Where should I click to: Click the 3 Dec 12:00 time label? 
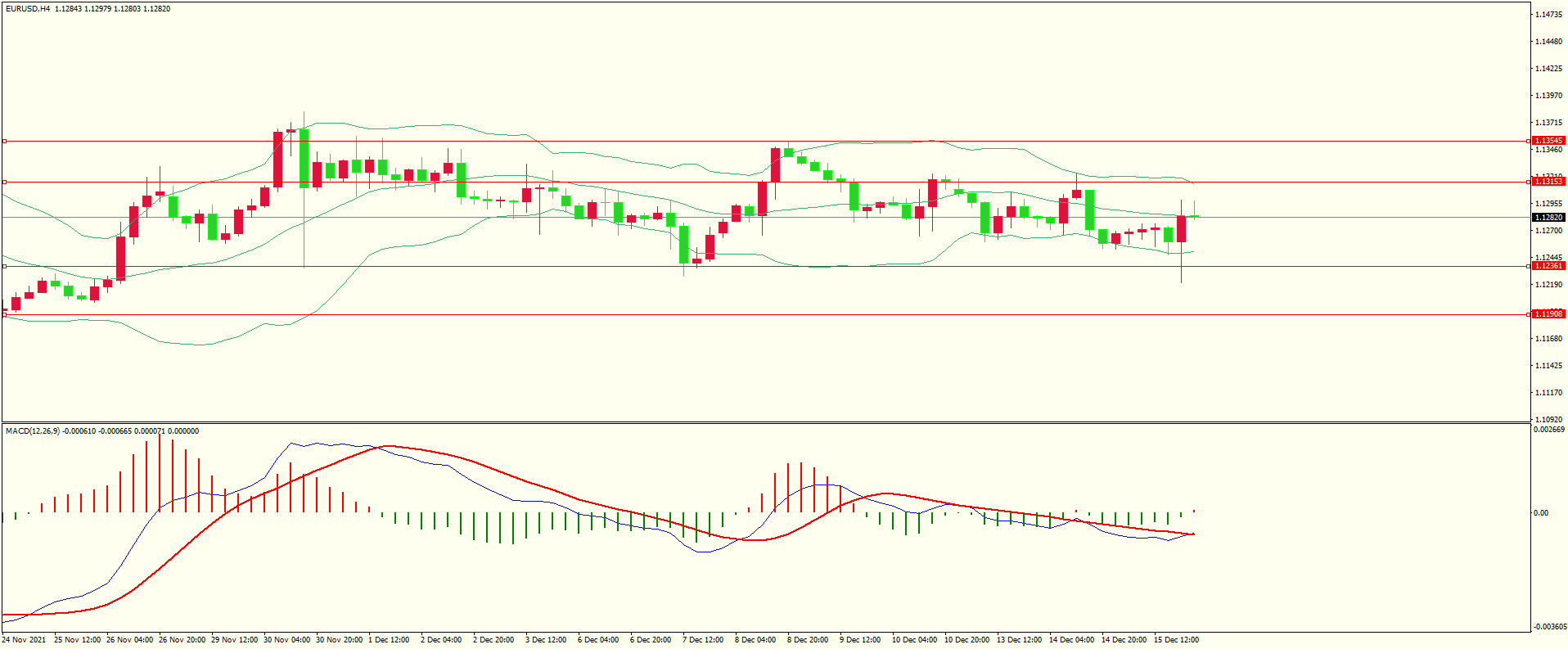pos(546,640)
